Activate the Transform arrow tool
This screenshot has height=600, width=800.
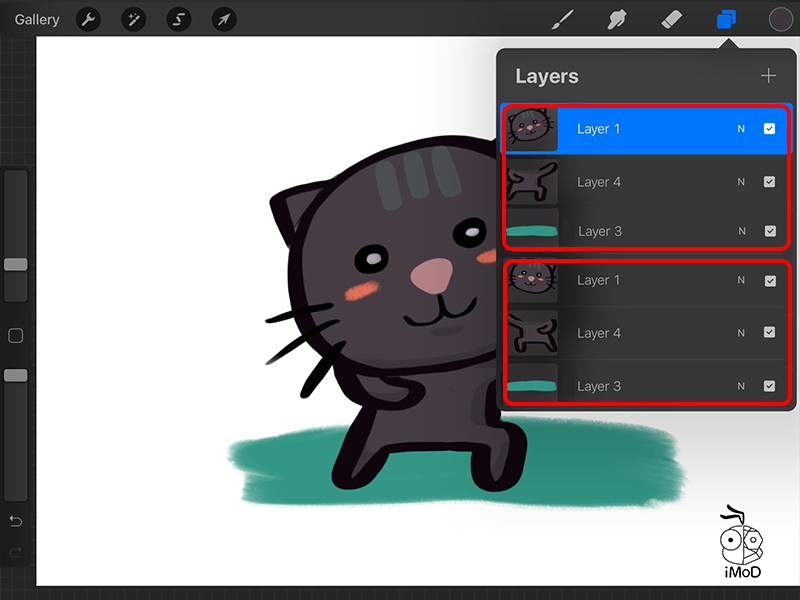pos(224,19)
